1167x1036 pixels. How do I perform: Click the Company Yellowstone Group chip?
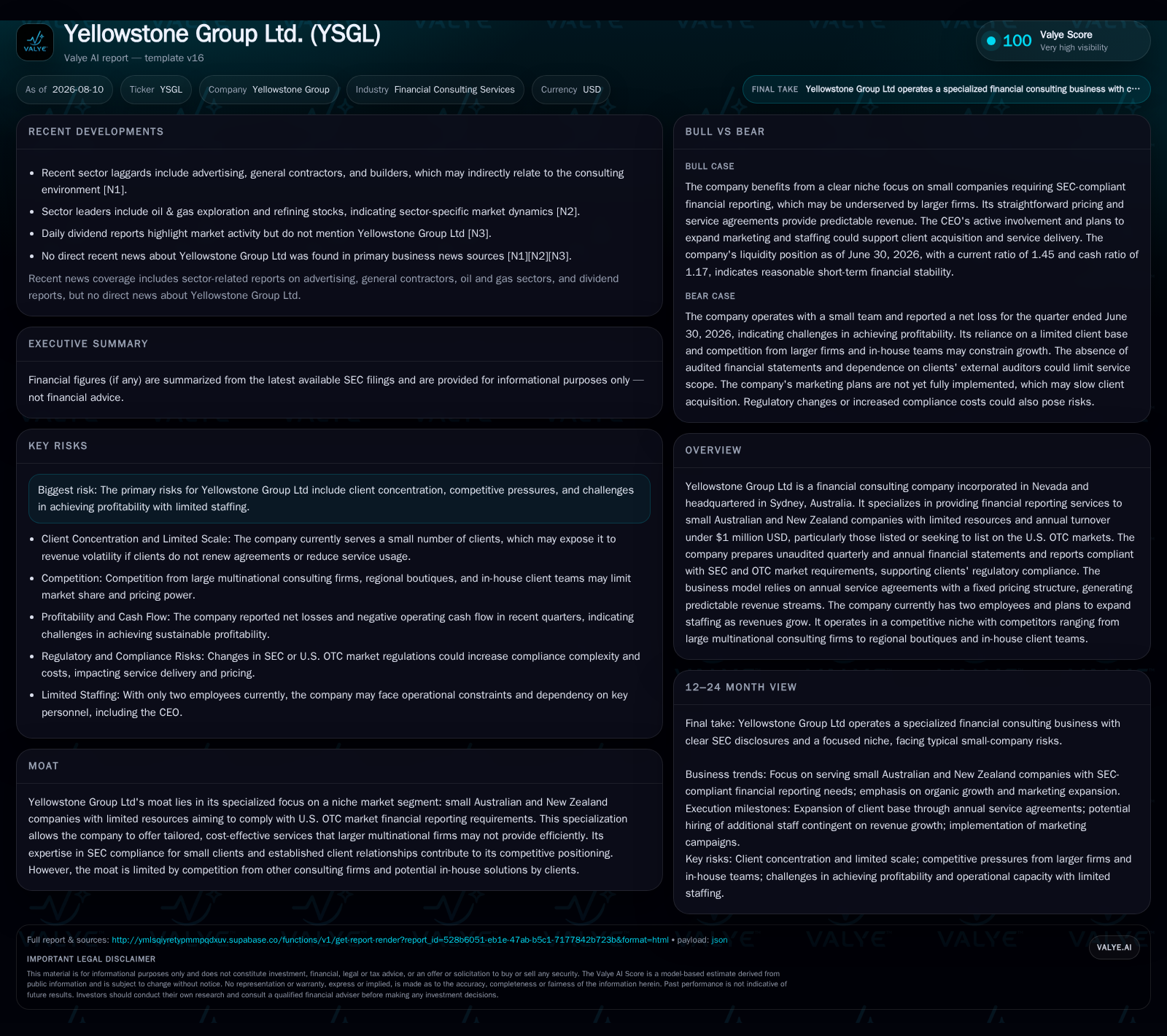[269, 90]
